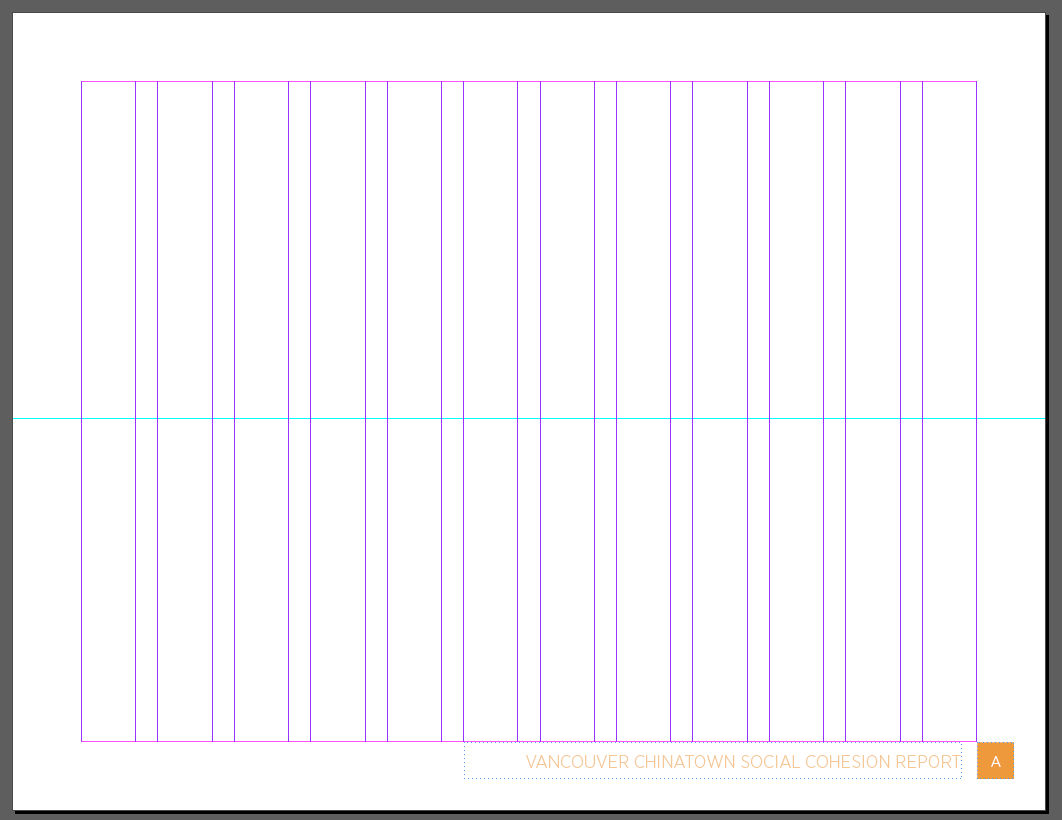Click the word CHINATOWN in the footer
The width and height of the screenshot is (1062, 820).
pos(687,762)
